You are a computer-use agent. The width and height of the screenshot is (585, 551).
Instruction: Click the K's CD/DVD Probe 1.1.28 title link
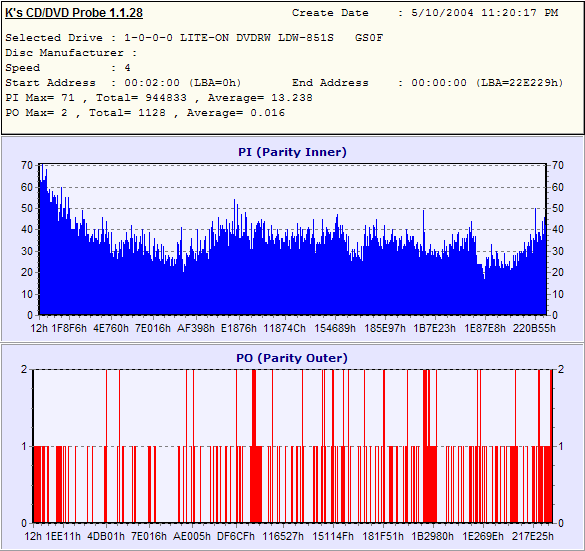(x=74, y=13)
